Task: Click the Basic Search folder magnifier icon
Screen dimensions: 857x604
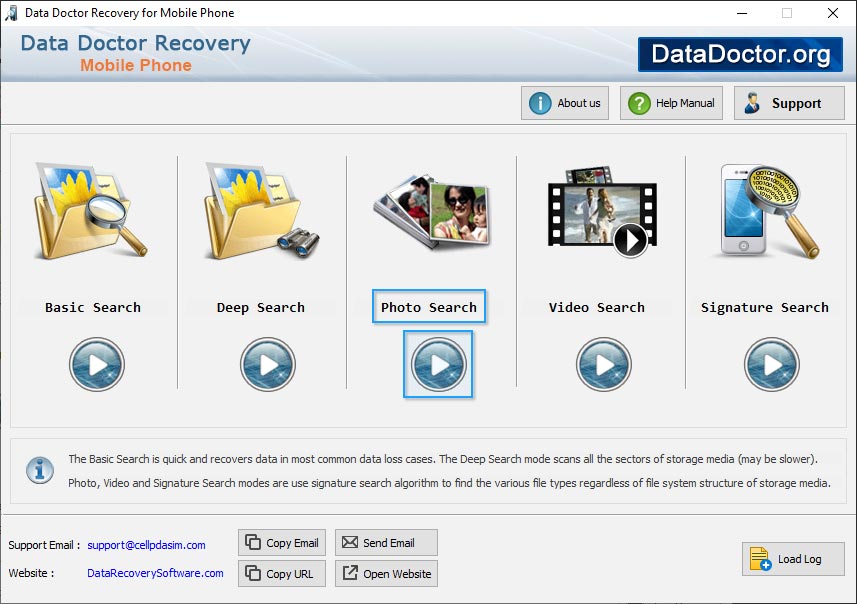Action: 91,211
